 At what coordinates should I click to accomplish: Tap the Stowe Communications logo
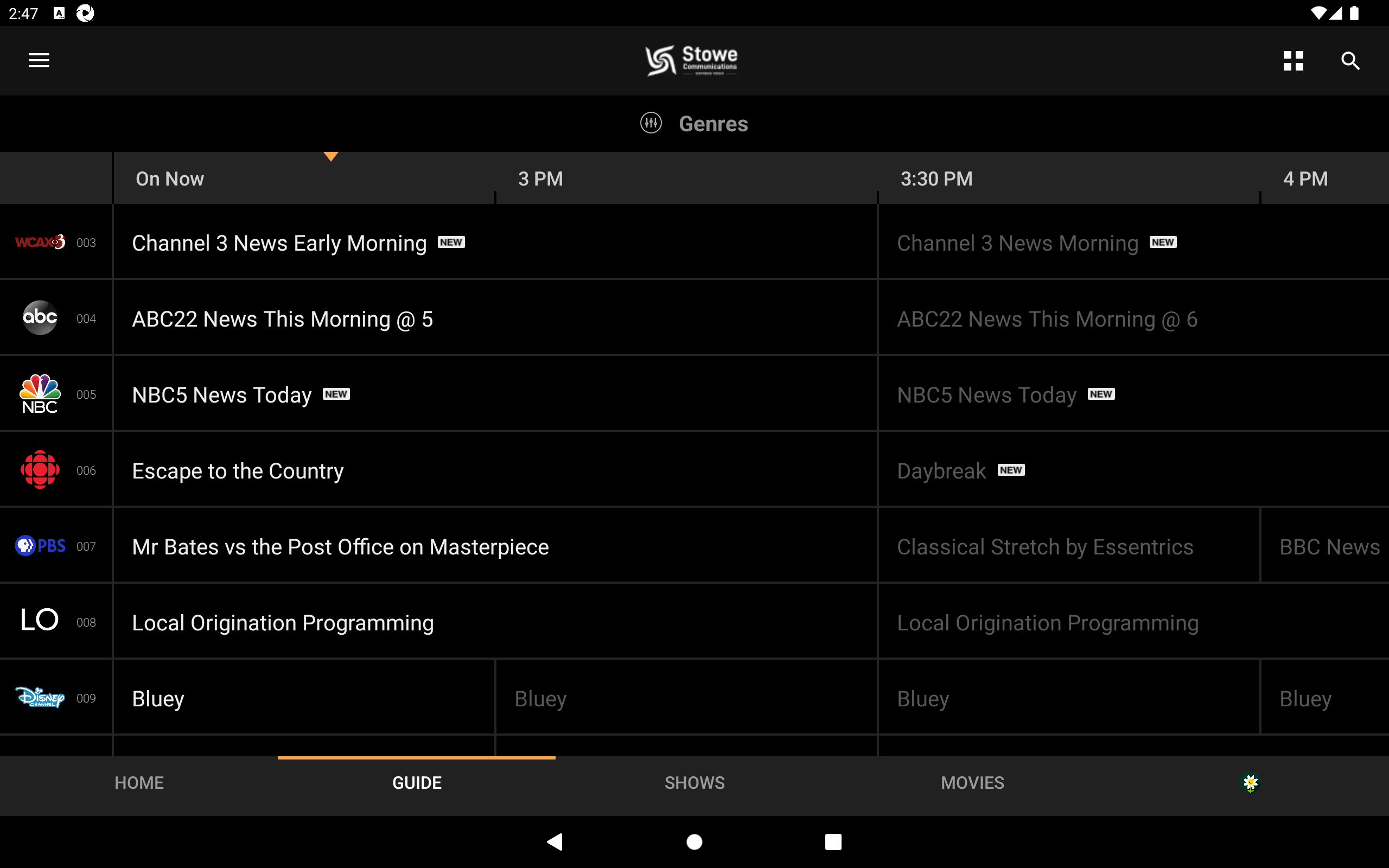click(x=691, y=60)
